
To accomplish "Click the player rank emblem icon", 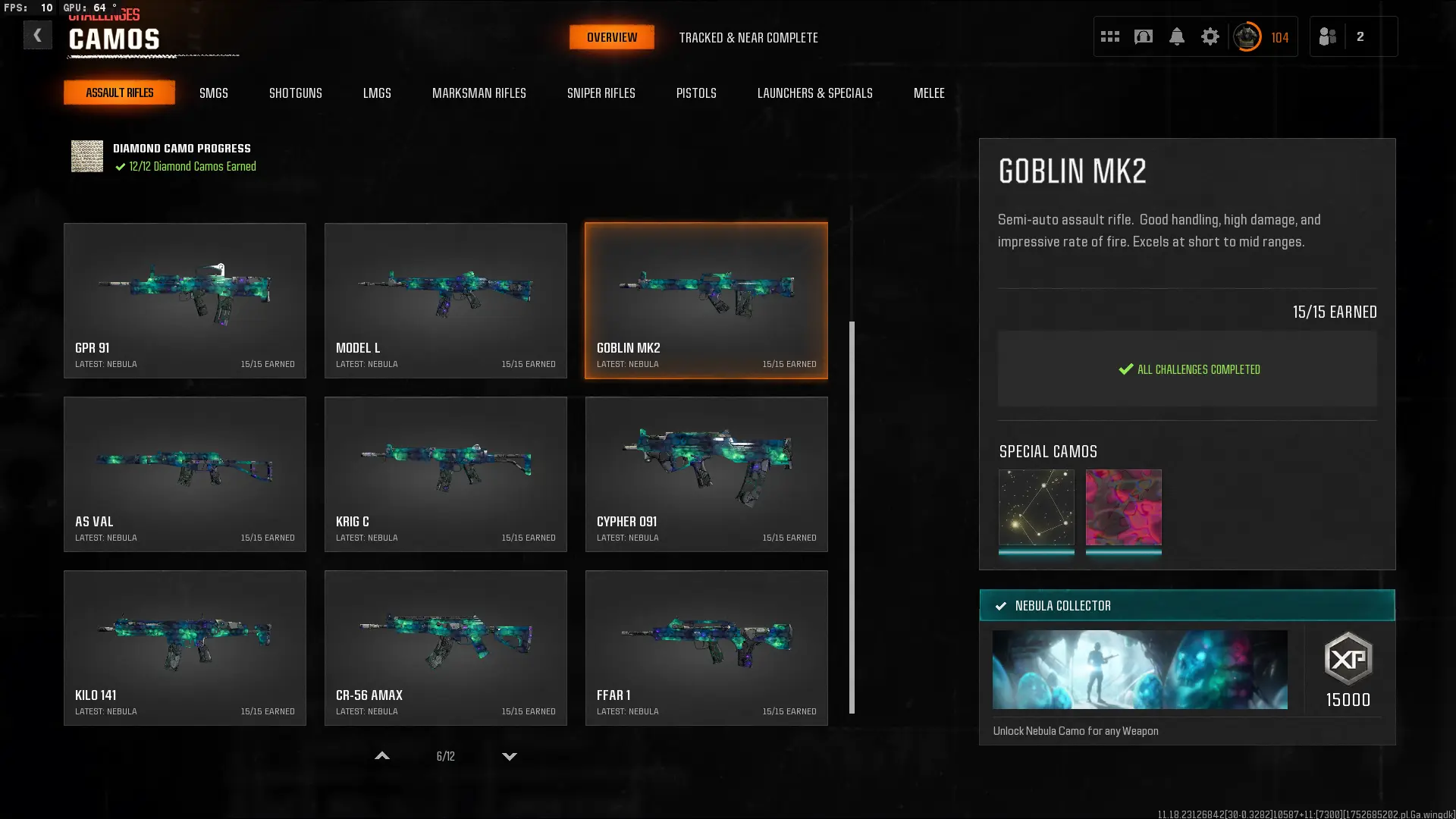I will (x=1247, y=36).
